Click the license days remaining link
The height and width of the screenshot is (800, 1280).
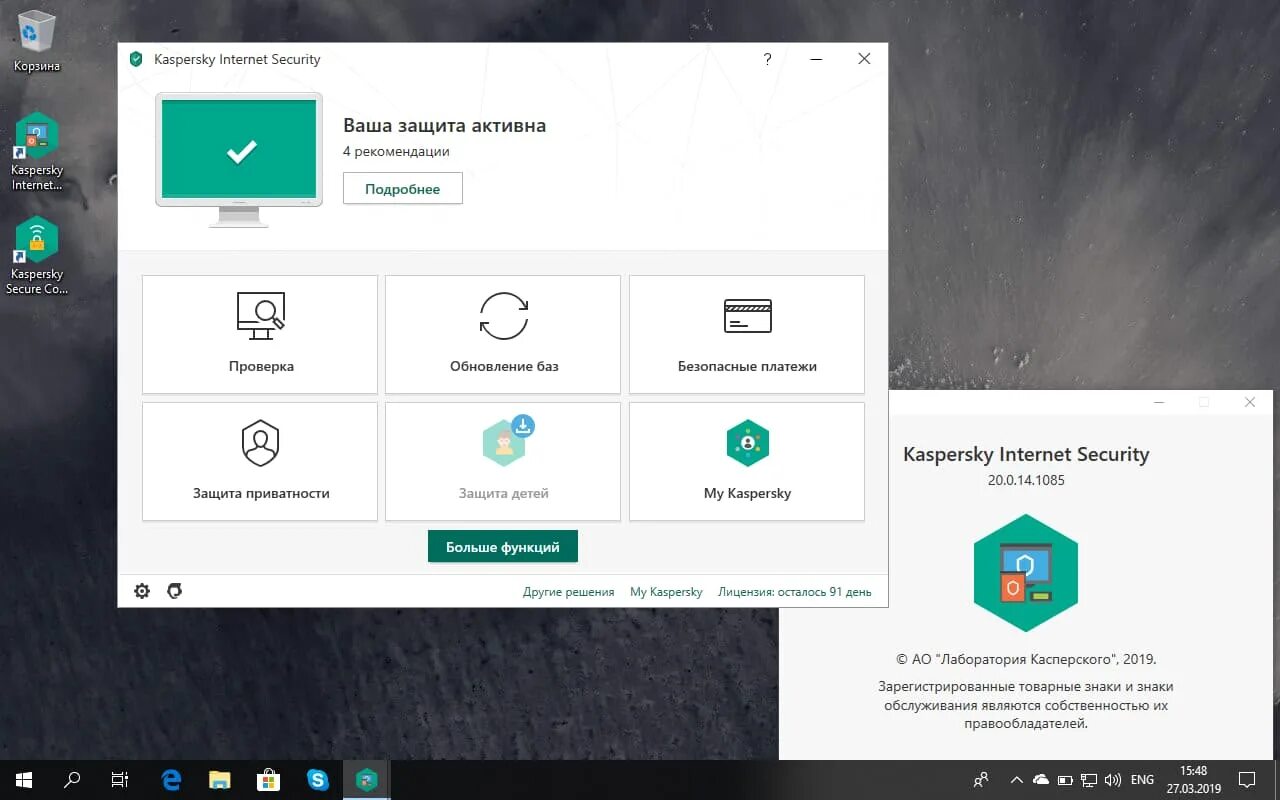point(795,592)
